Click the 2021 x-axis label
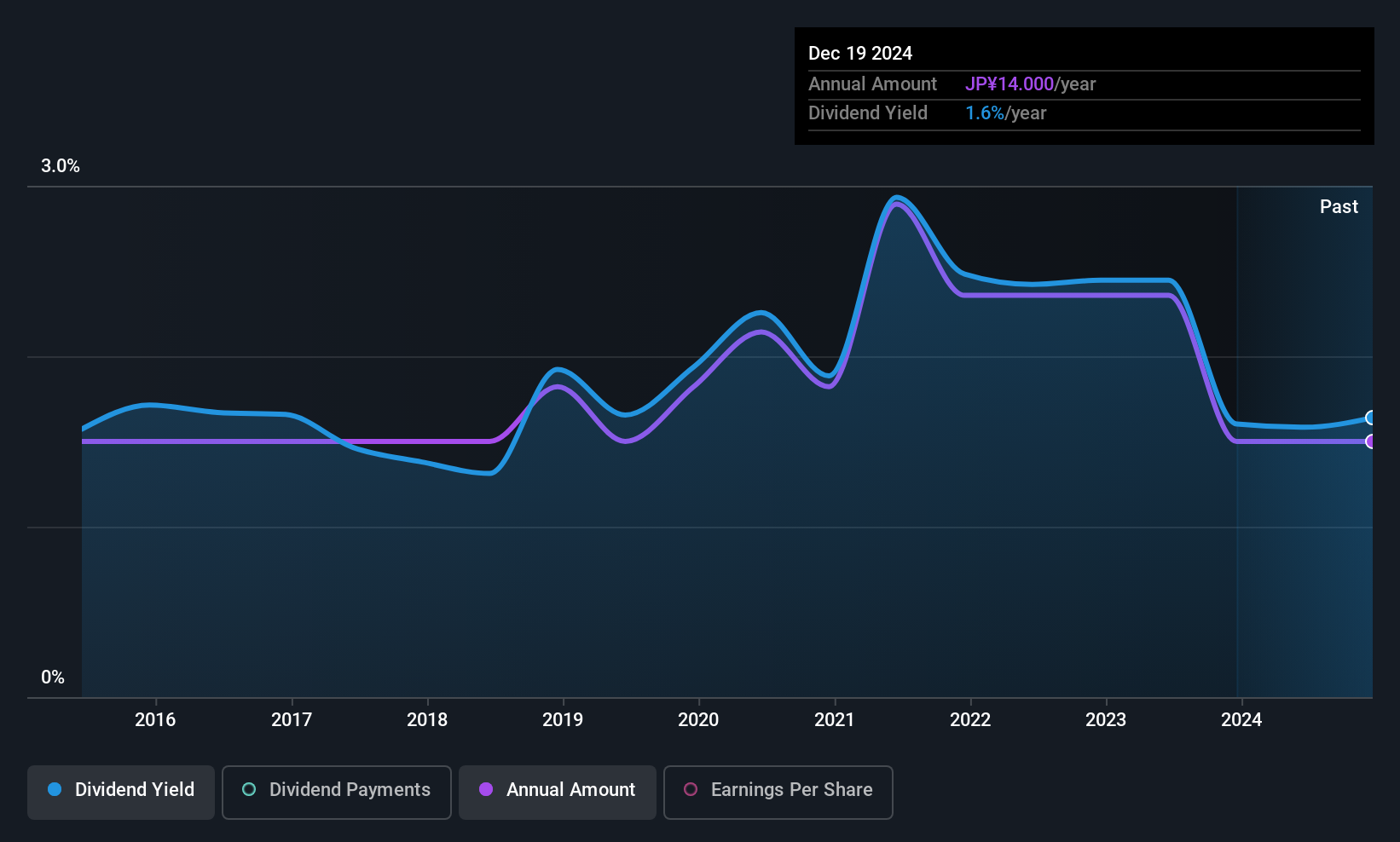 [x=834, y=719]
